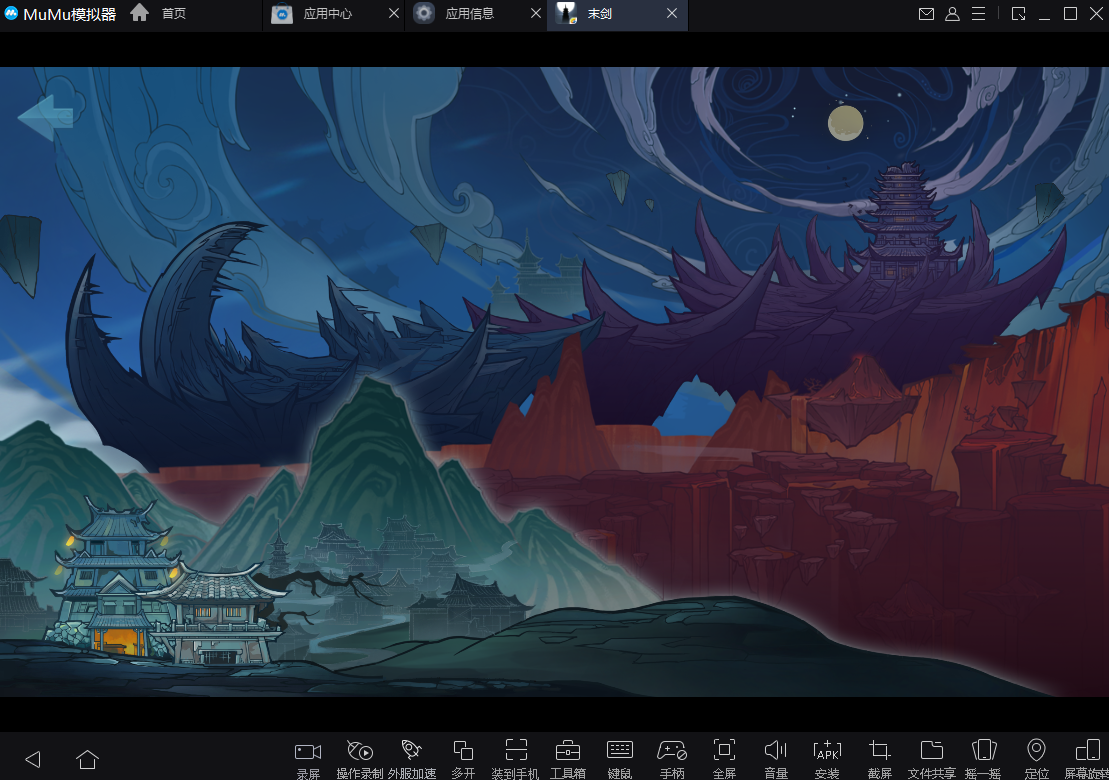
Task: Take a screenshot with 截屏
Action: [880, 759]
